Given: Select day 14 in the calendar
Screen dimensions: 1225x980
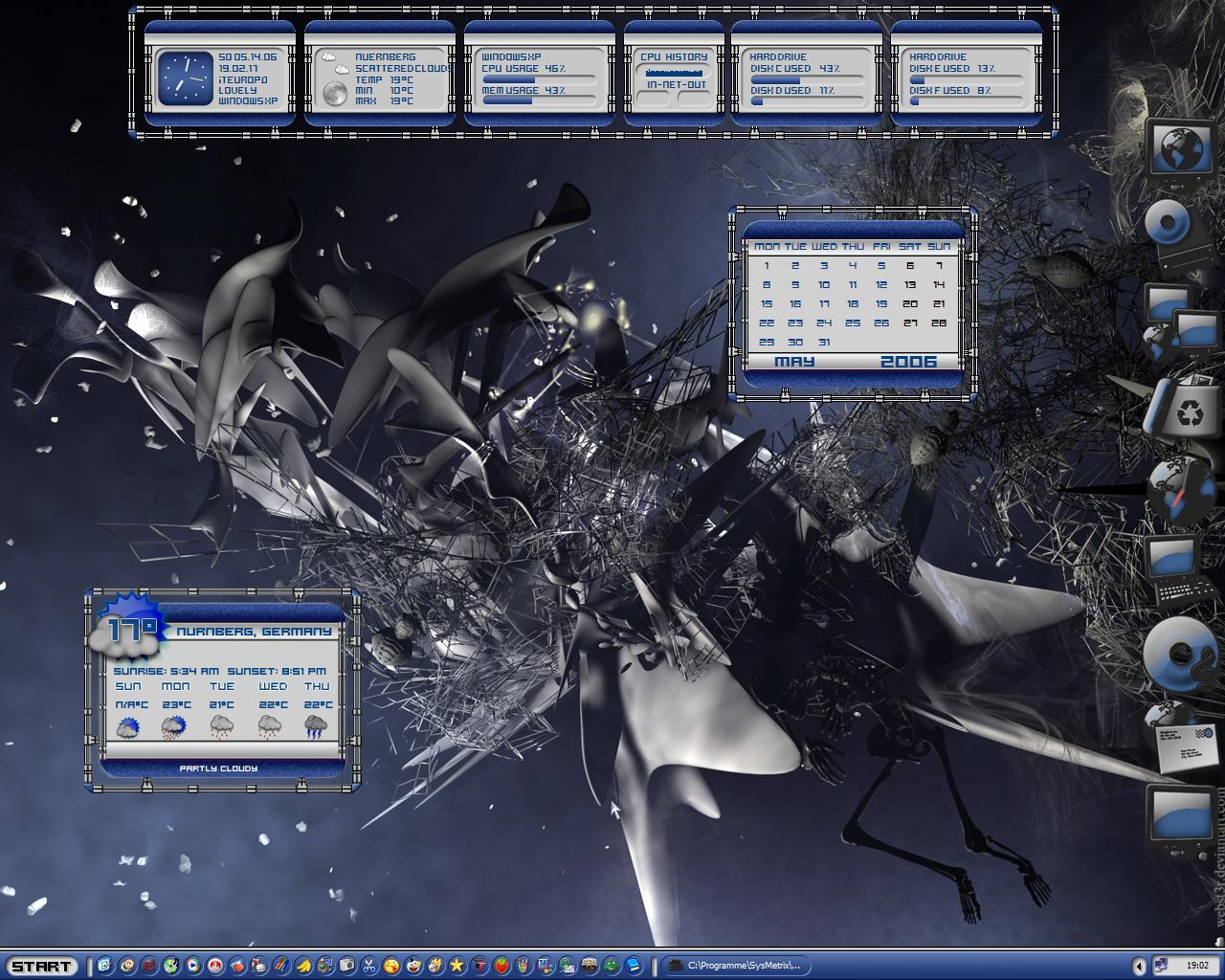Looking at the screenshot, I should pos(939,284).
